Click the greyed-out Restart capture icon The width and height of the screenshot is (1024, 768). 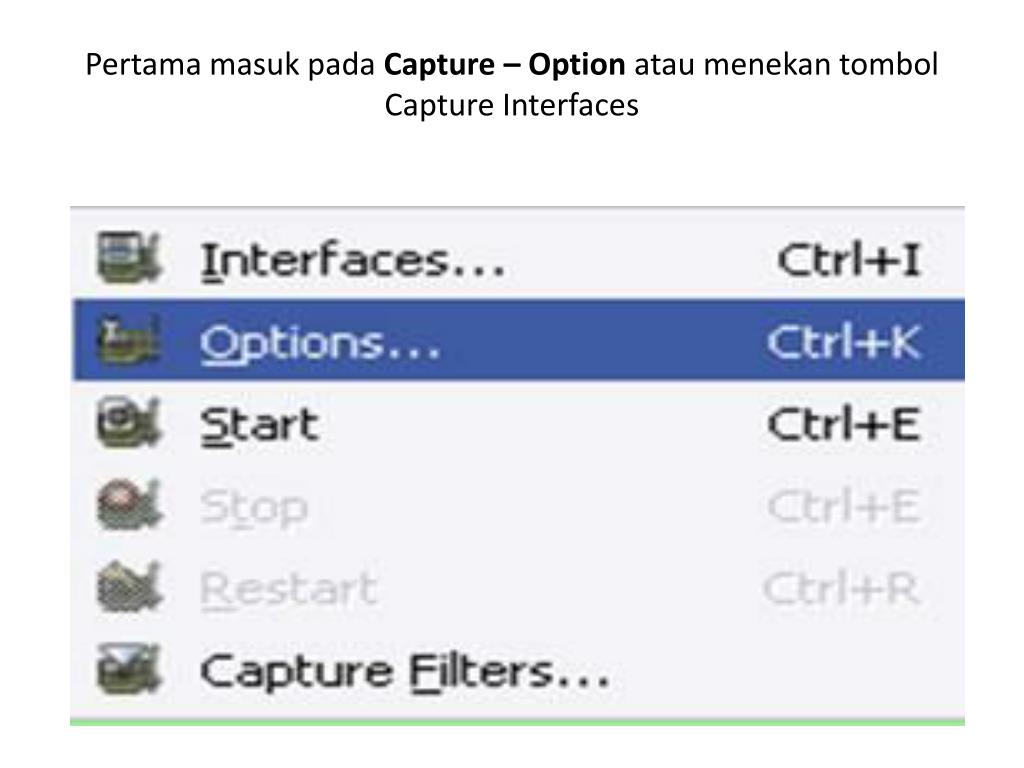pos(129,587)
